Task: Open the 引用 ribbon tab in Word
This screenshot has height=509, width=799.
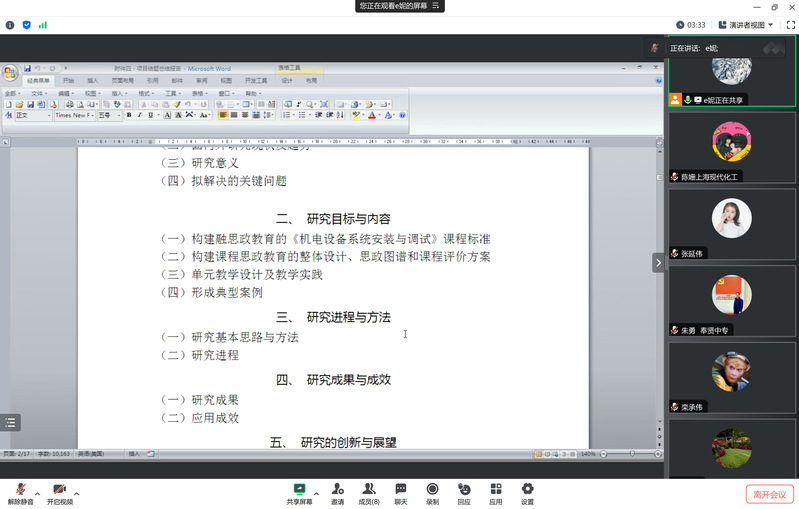Action: point(152,80)
